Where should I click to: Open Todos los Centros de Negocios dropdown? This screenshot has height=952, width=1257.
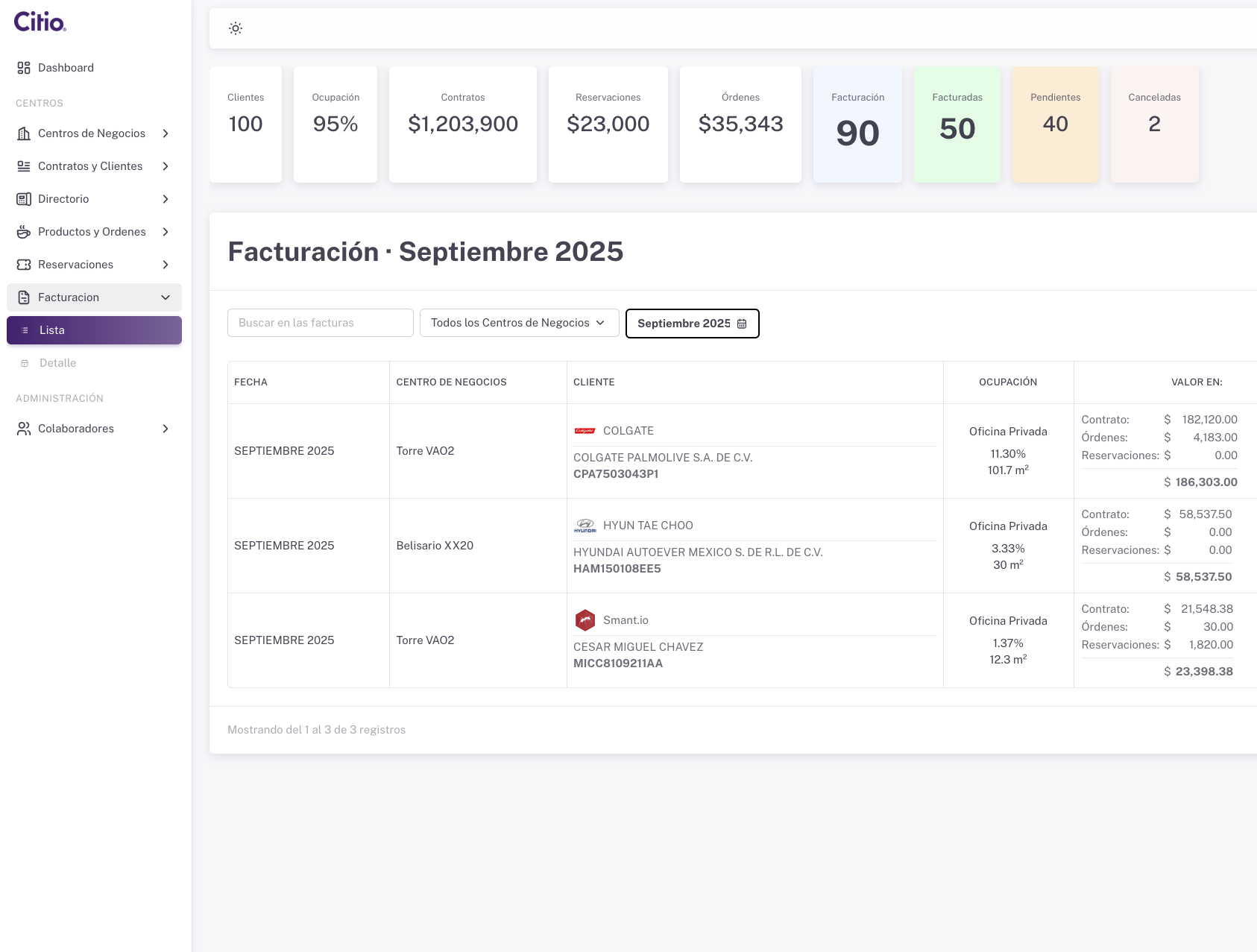click(519, 323)
